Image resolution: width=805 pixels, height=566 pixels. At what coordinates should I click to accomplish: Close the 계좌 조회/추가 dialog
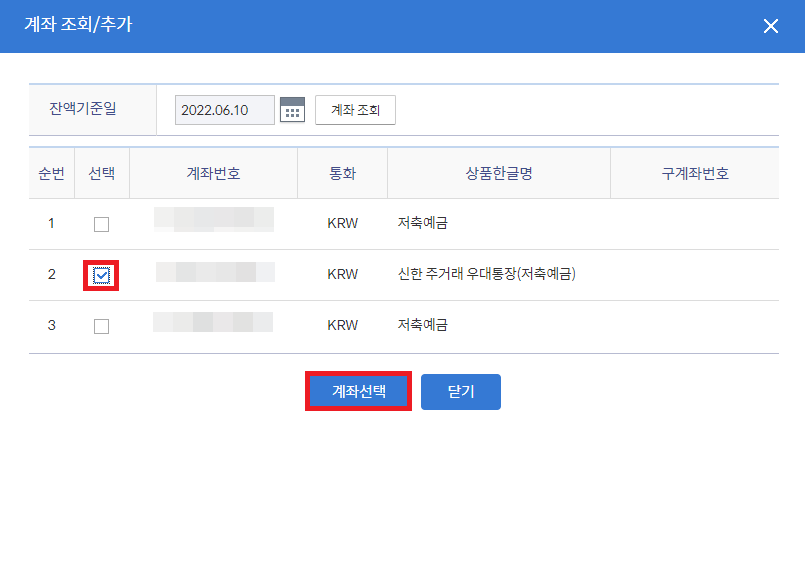[x=770, y=26]
